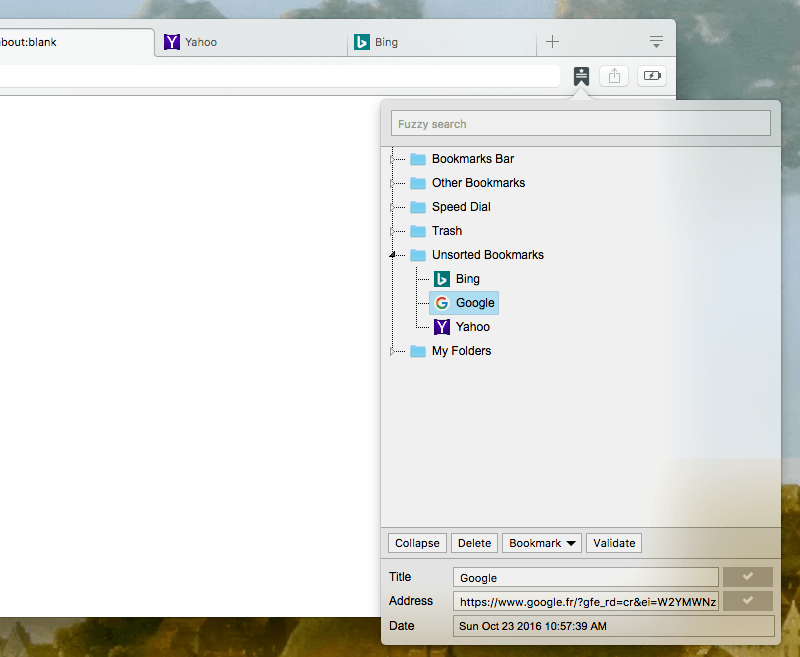Expand the Bookmarks Bar folder

pyautogui.click(x=392, y=158)
